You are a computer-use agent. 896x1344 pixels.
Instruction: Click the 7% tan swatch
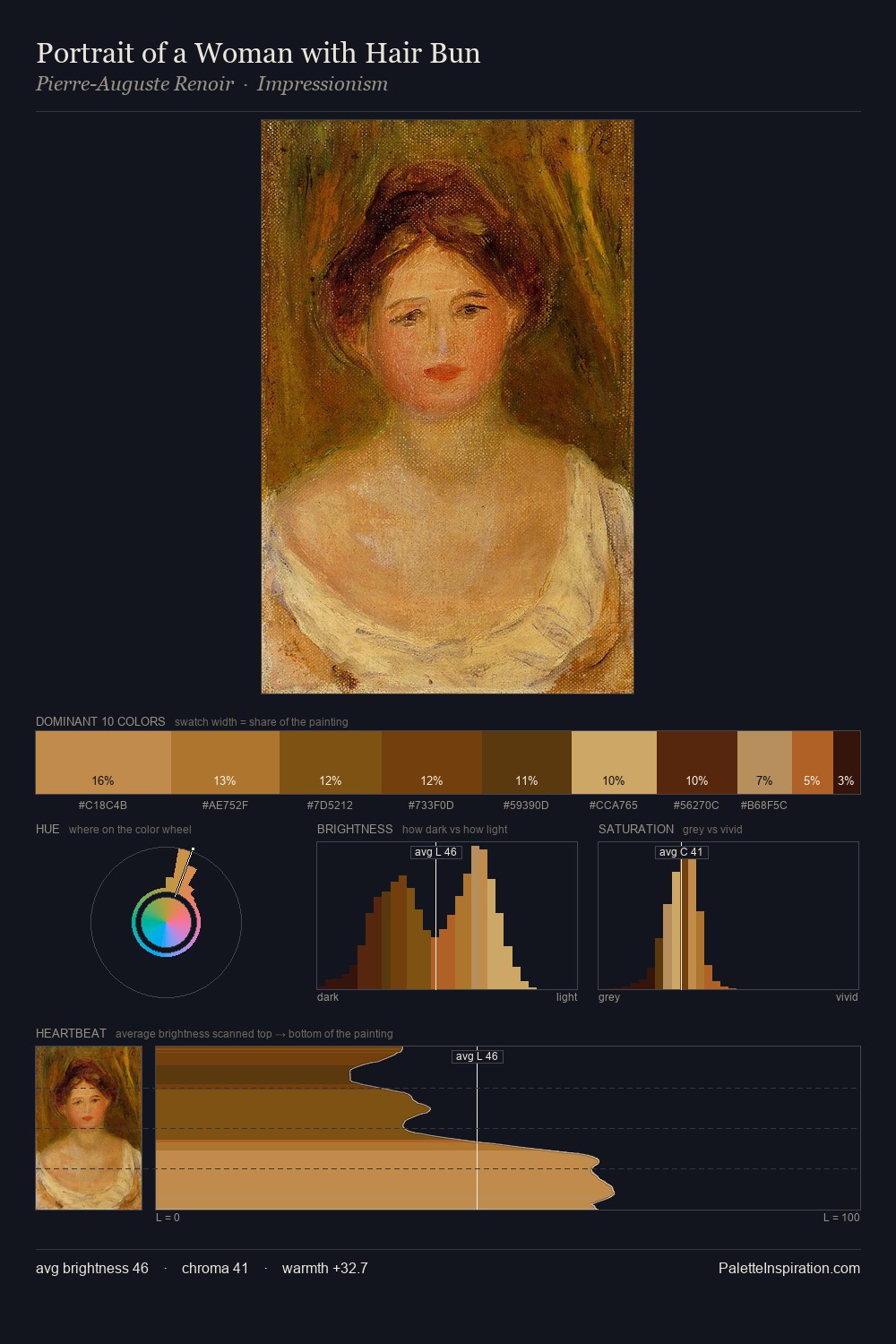[764, 762]
